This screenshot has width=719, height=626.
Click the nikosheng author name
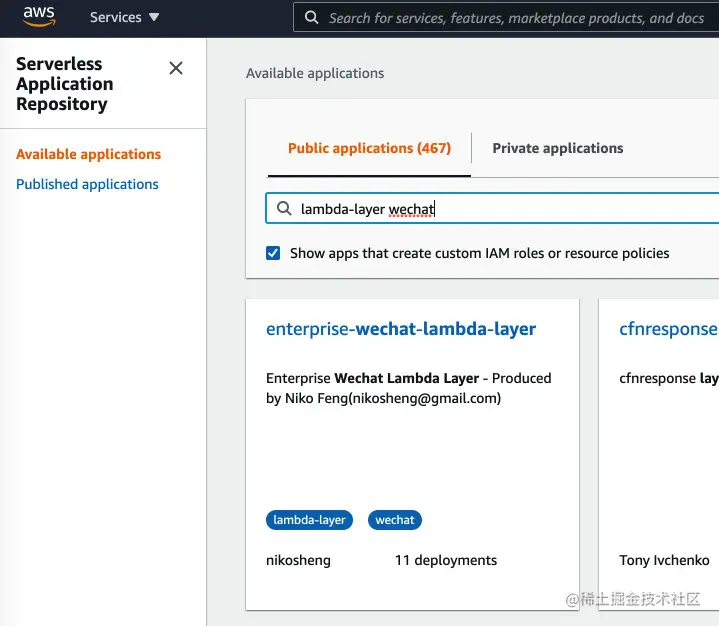coord(298,560)
